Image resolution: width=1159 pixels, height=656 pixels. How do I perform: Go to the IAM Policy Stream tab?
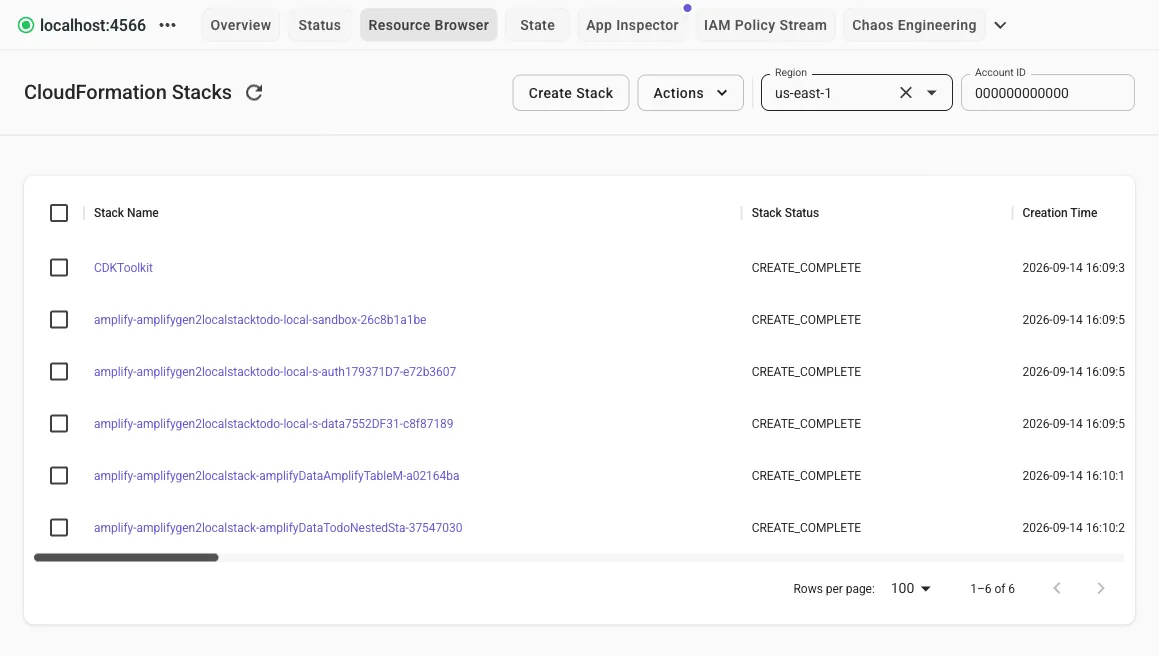[765, 25]
